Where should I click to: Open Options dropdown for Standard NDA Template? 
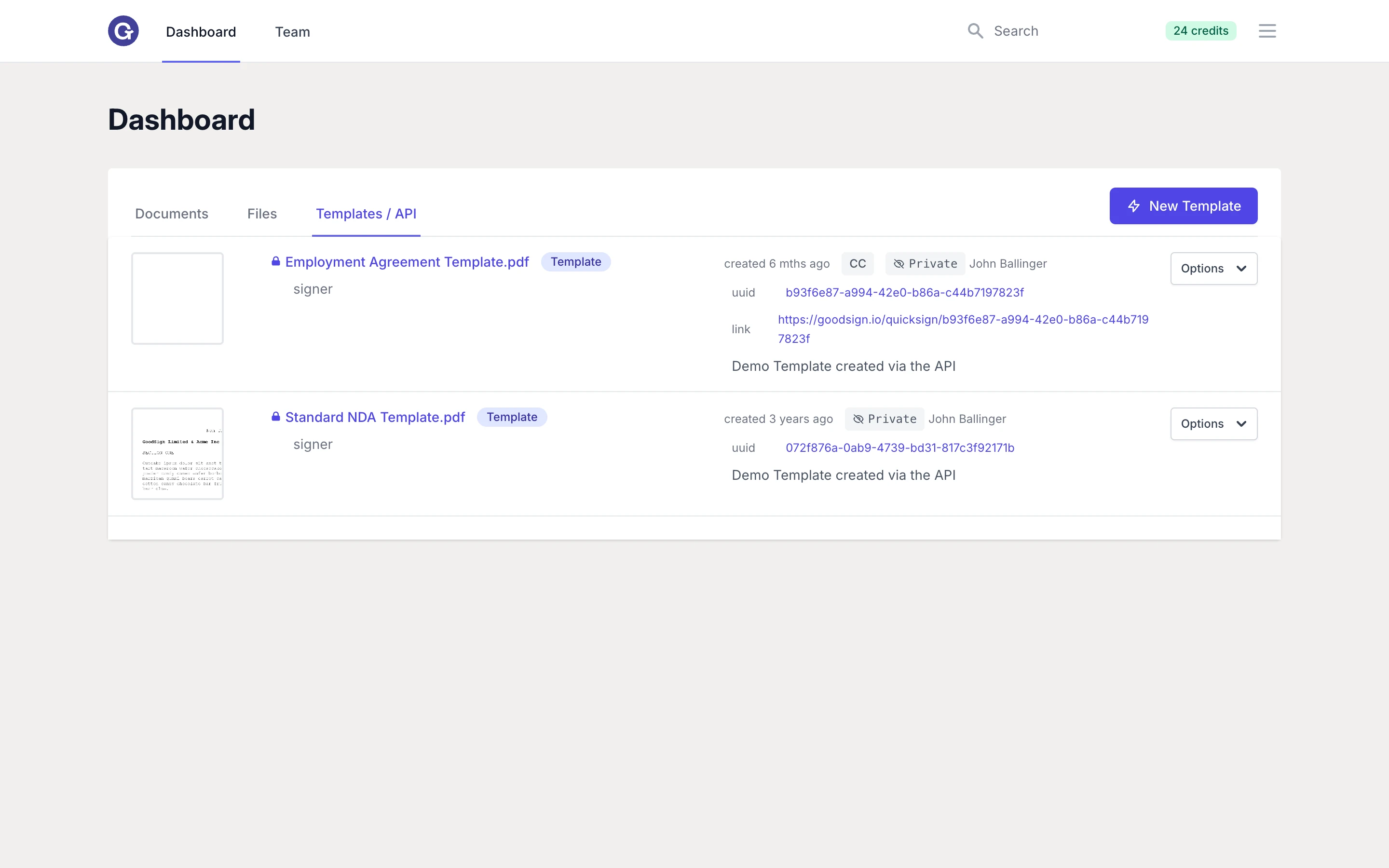coord(1213,424)
